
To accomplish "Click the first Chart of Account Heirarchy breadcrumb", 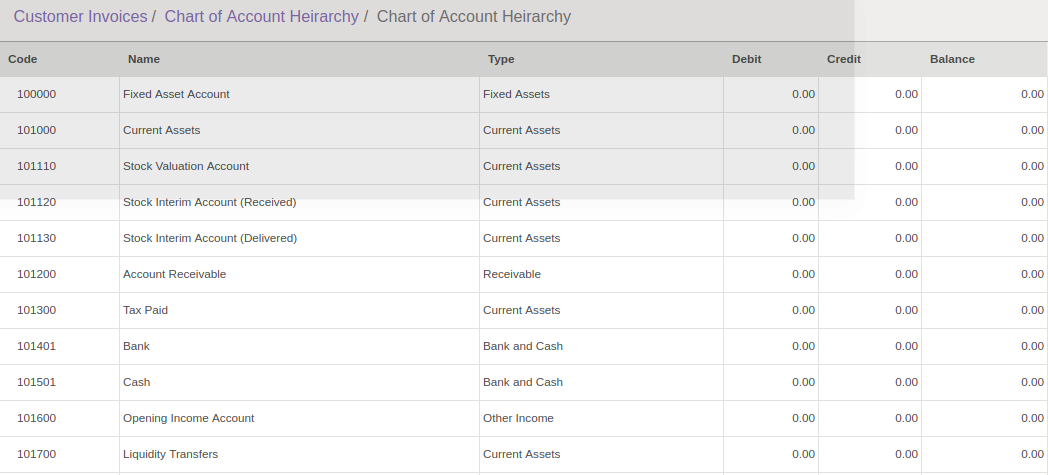I will [x=261, y=17].
